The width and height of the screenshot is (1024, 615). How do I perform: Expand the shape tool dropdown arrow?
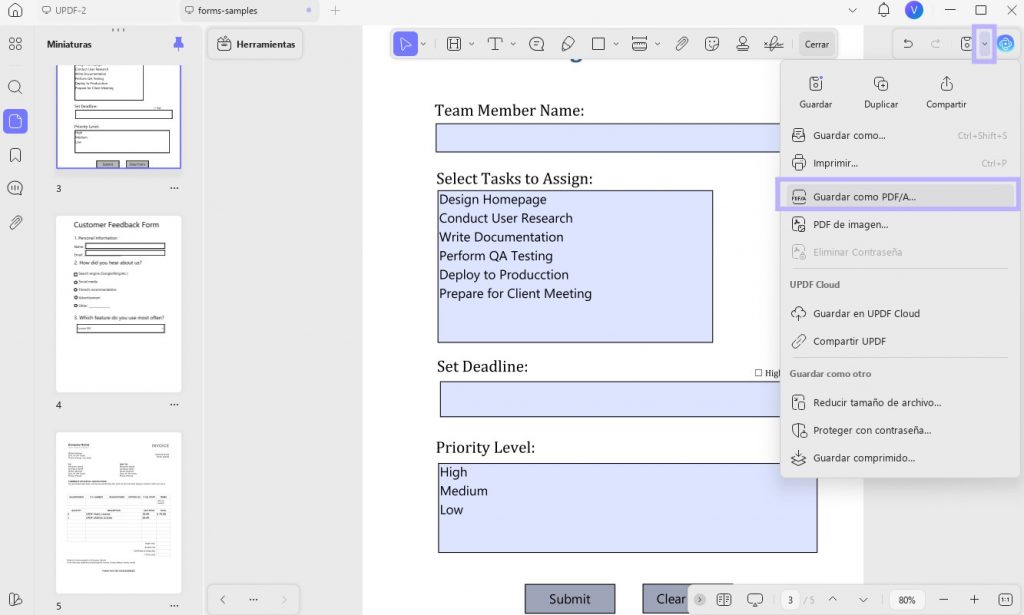coord(616,44)
